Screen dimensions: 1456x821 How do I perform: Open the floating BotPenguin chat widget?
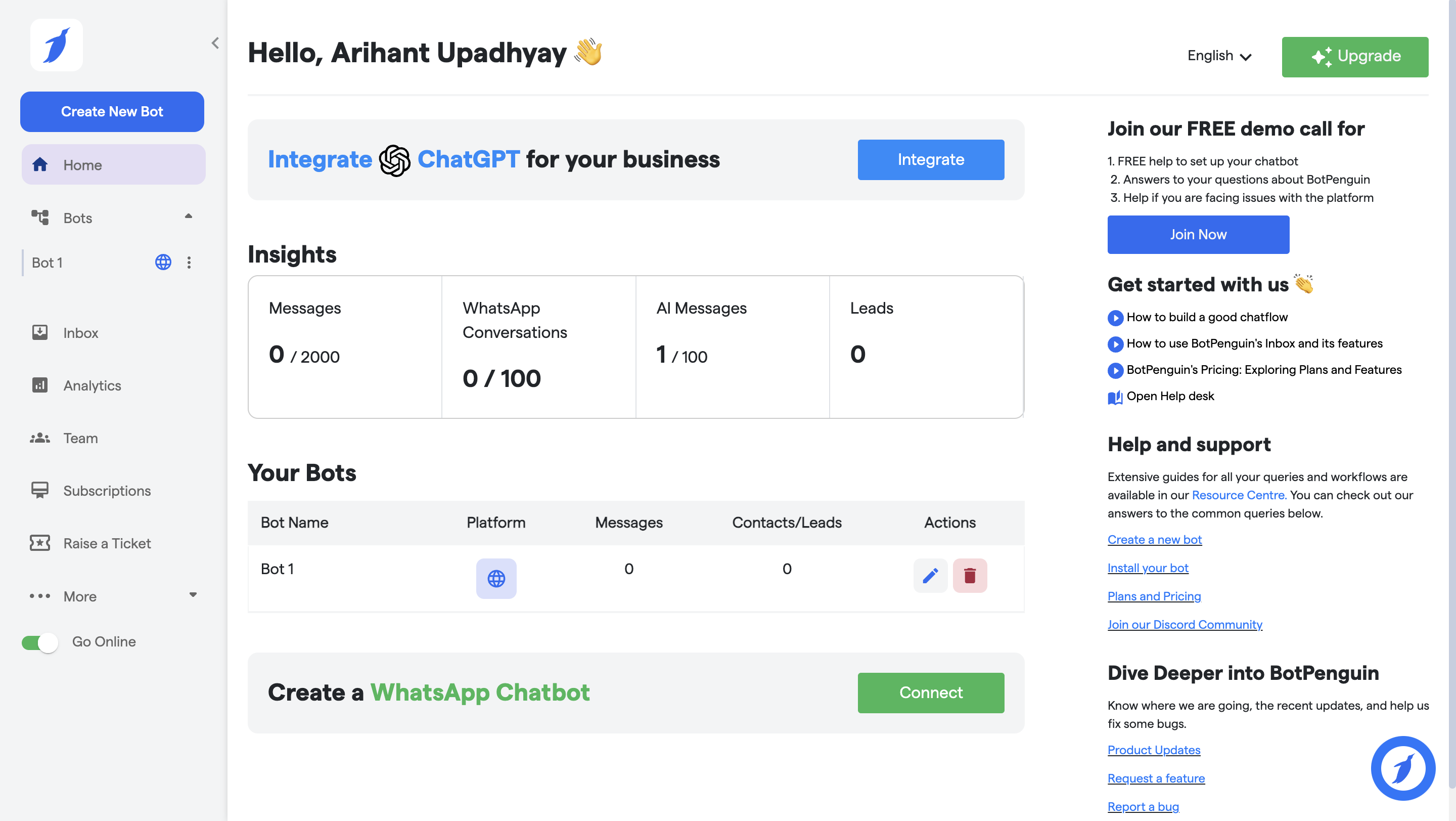point(1402,768)
